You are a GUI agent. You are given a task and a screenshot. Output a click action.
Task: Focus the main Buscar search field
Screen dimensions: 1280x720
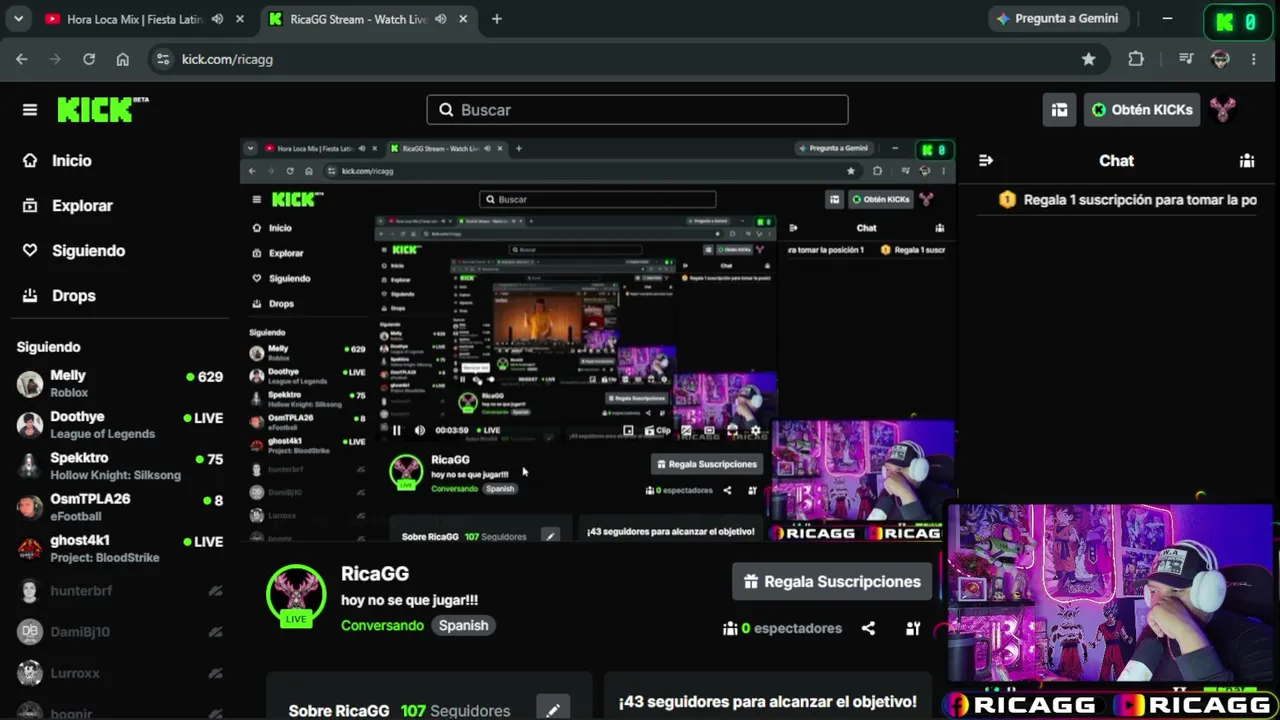[x=637, y=110]
